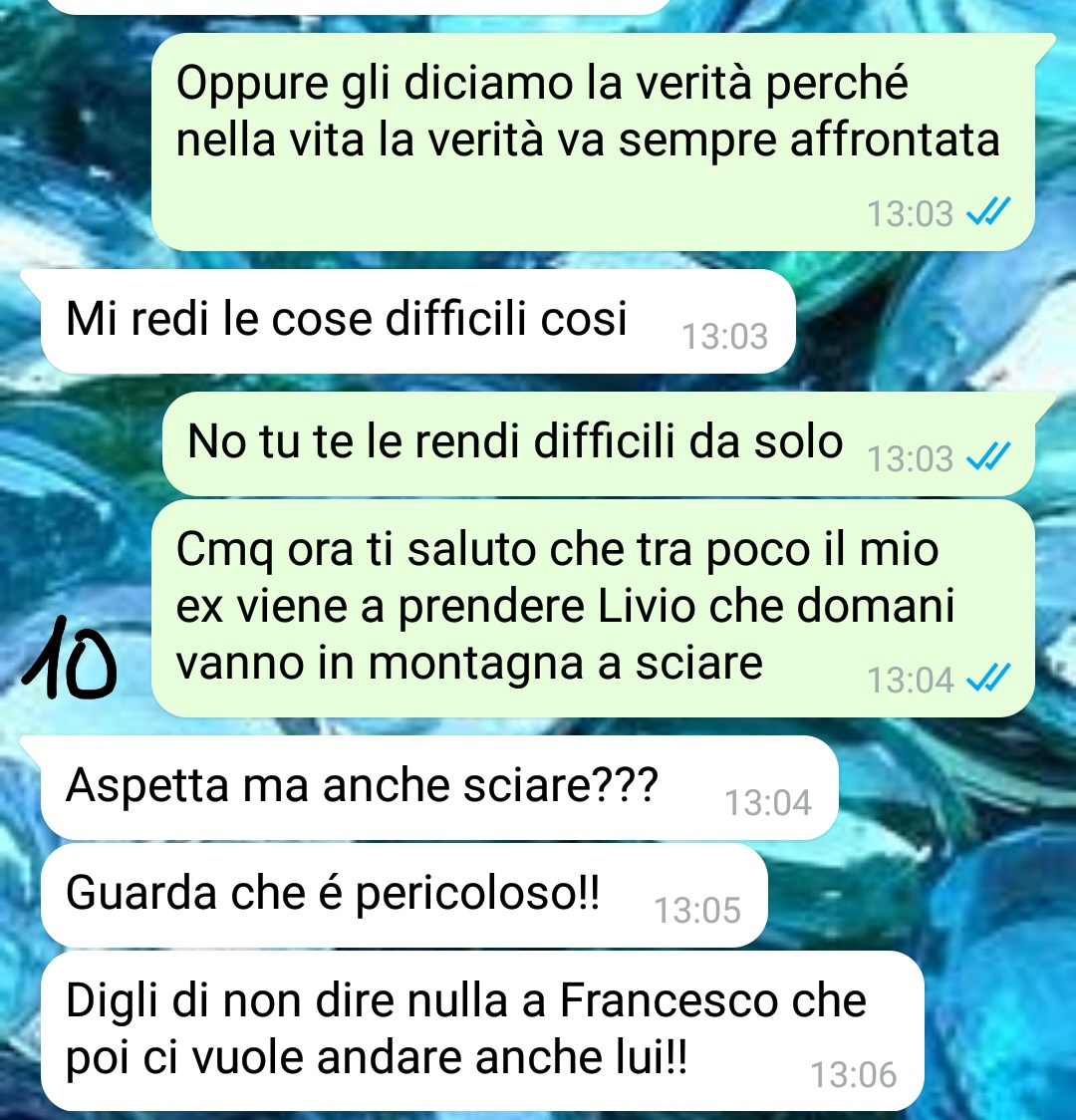Click read ticks on 'Cmq ora ti saluto' message

[x=989, y=679]
